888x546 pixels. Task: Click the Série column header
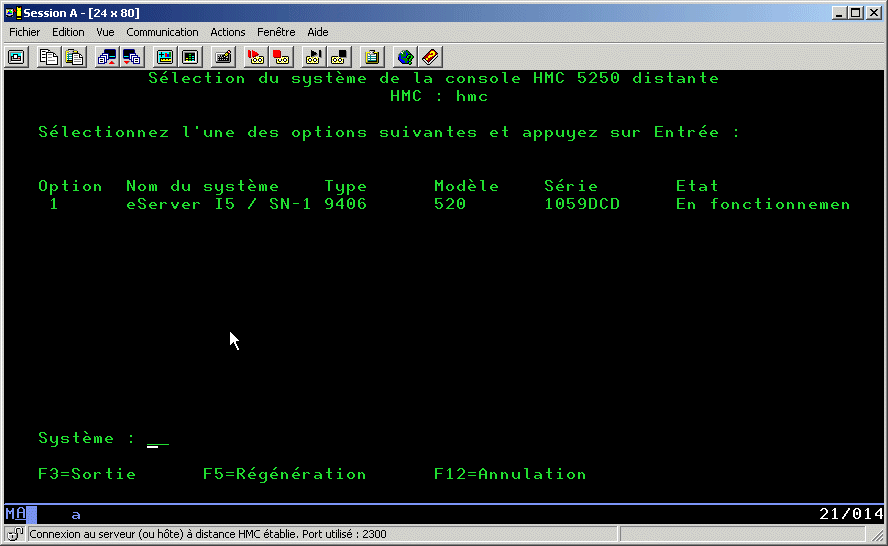(571, 186)
